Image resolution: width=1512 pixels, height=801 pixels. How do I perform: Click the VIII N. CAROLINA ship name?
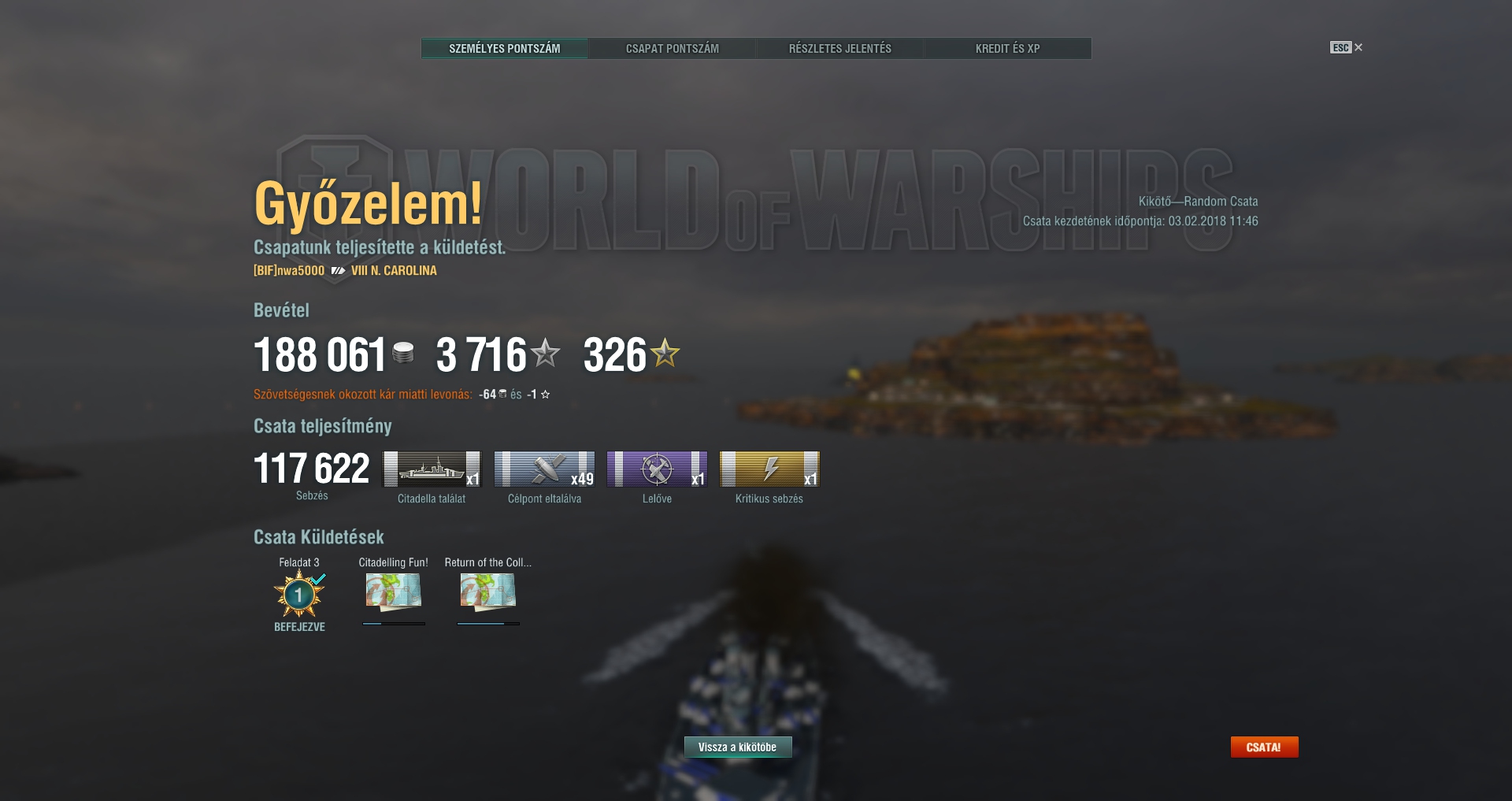tap(394, 270)
